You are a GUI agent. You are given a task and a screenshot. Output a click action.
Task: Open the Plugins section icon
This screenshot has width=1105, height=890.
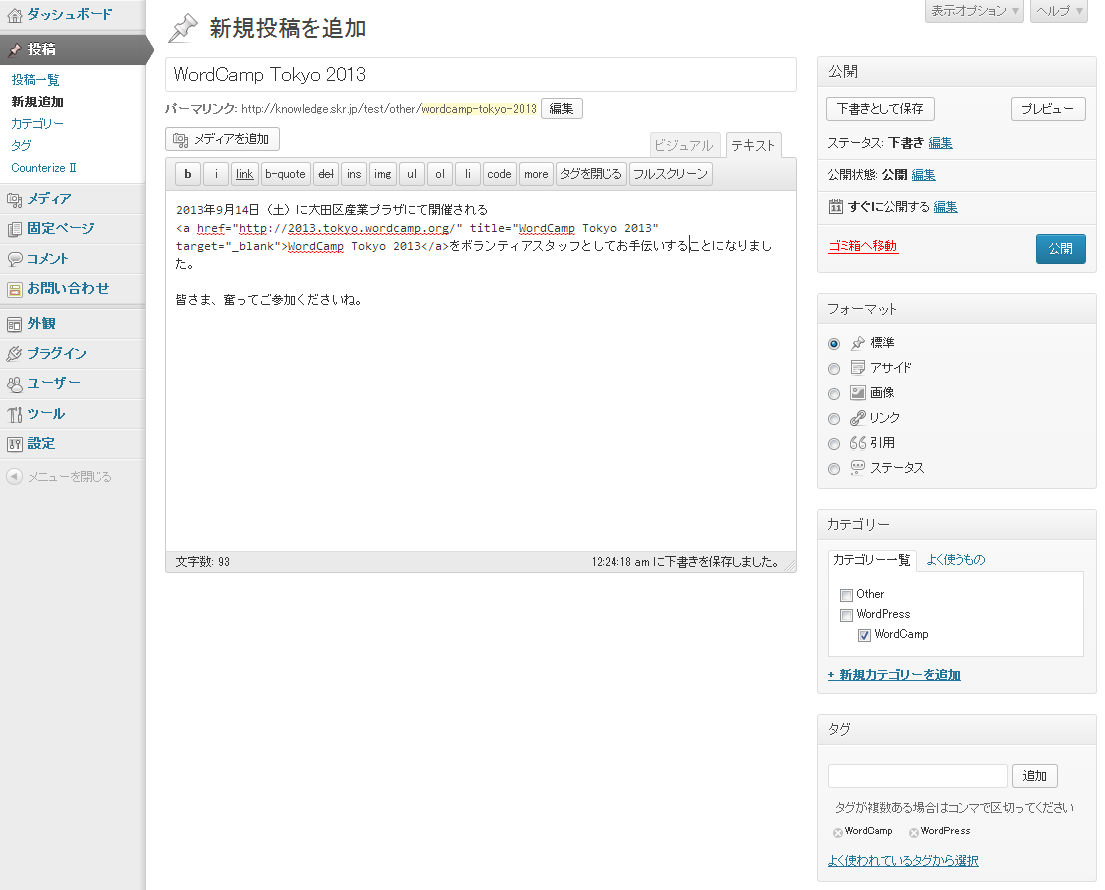click(15, 354)
